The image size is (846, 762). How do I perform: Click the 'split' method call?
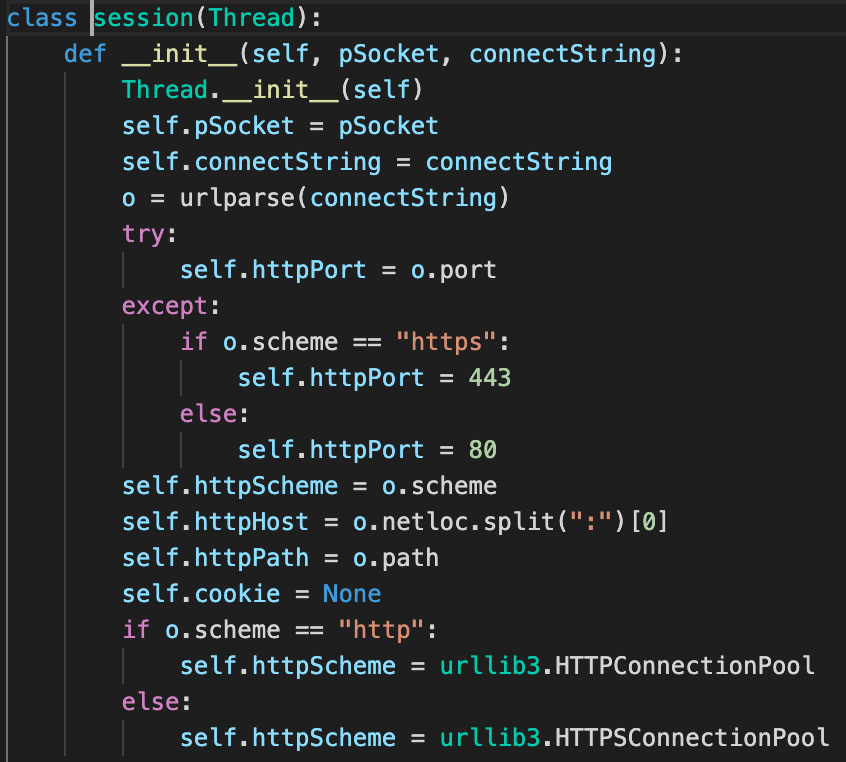[527, 522]
